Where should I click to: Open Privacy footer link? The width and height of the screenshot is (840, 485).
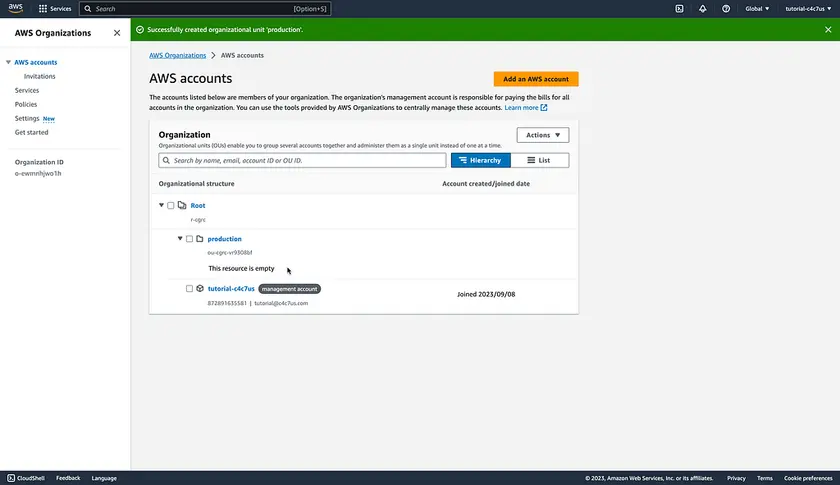click(x=736, y=478)
